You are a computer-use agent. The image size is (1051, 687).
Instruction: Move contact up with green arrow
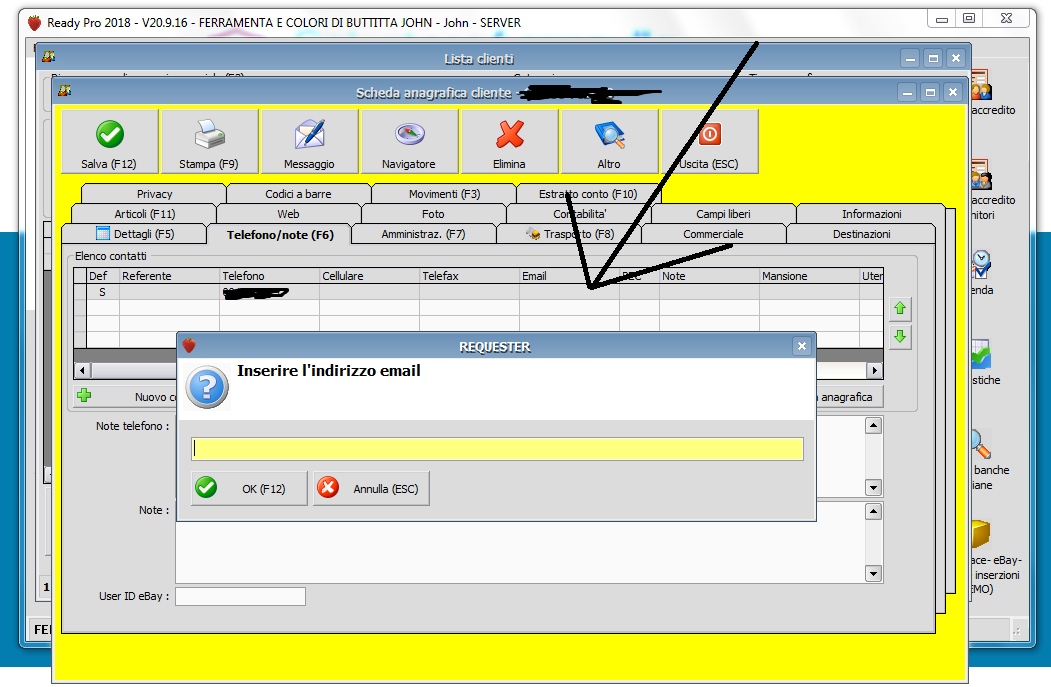pyautogui.click(x=900, y=308)
